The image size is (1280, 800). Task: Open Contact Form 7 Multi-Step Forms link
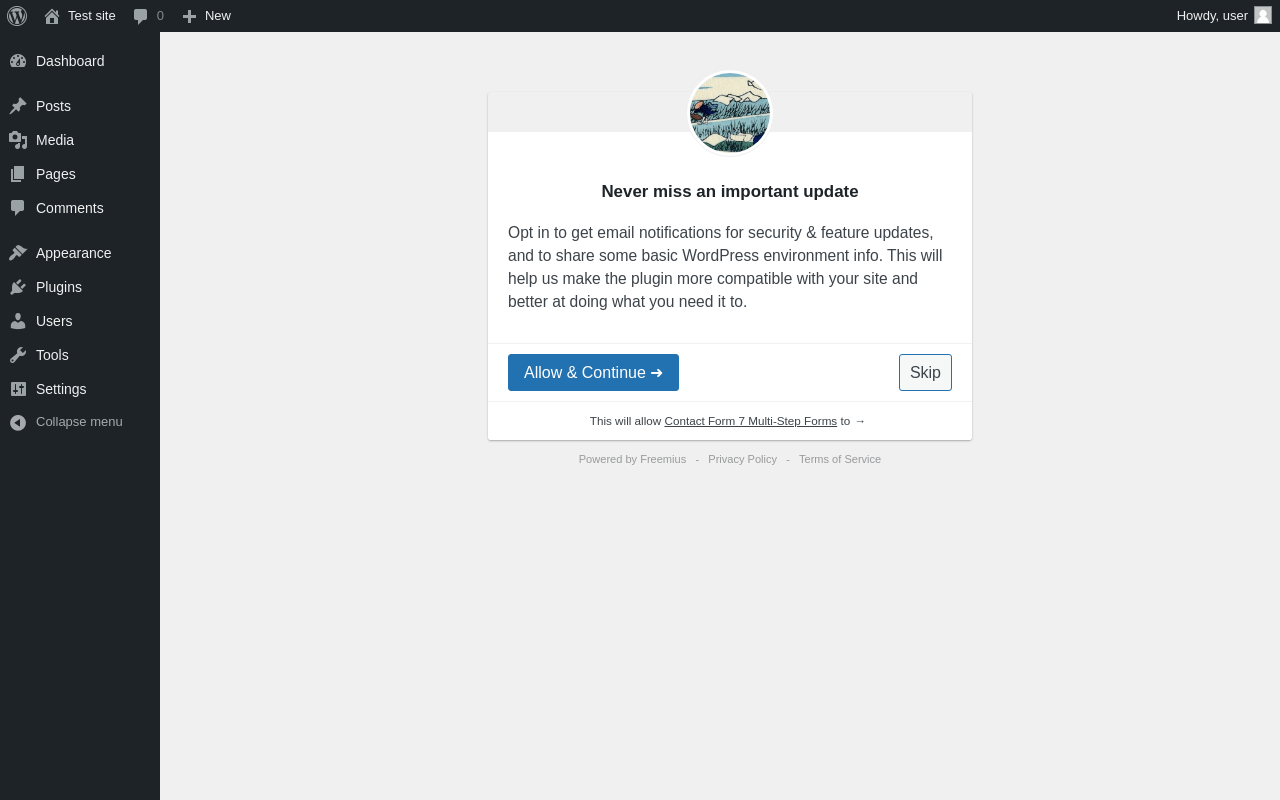point(751,421)
